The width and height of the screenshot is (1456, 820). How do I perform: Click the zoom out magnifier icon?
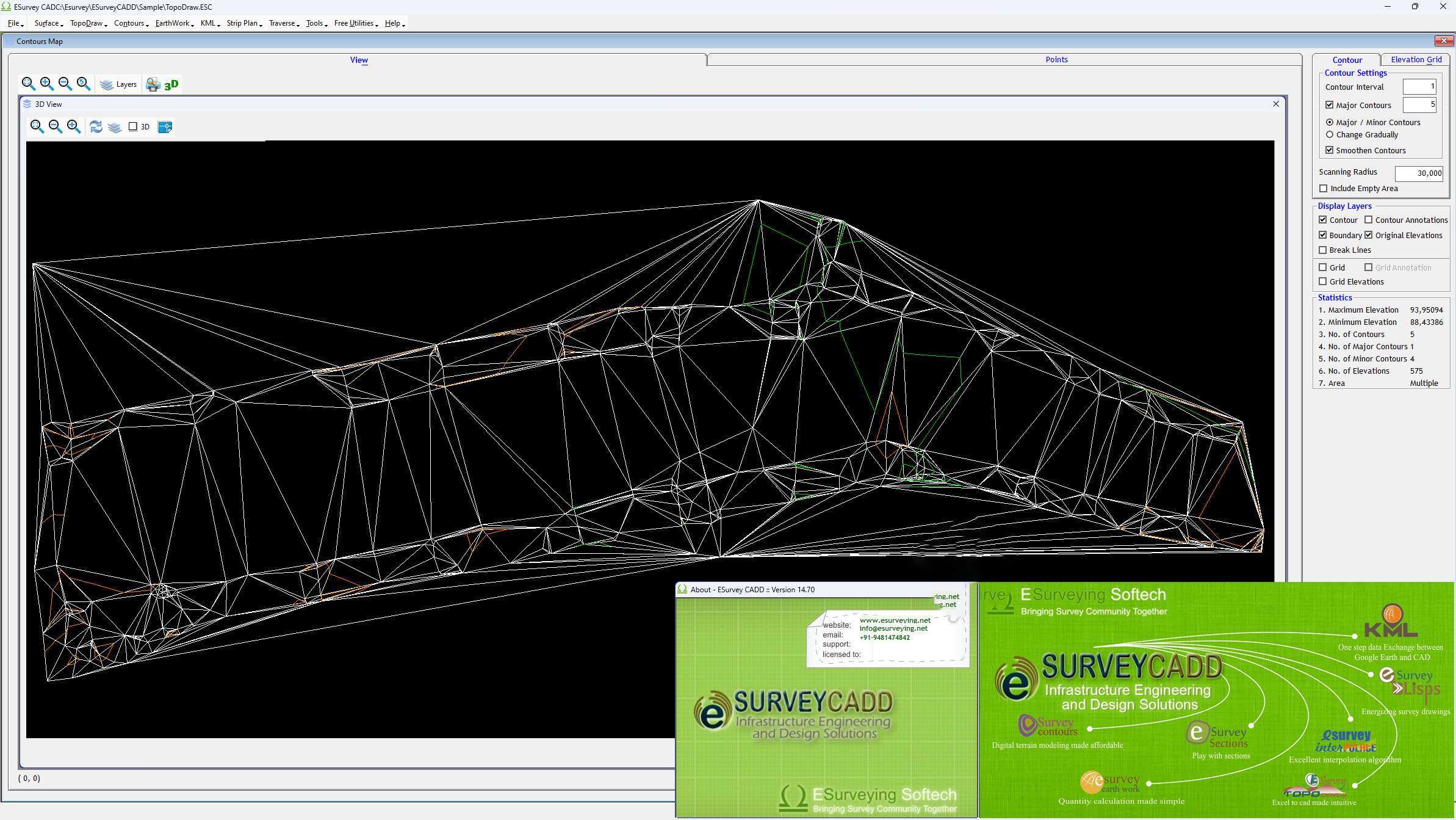click(65, 84)
